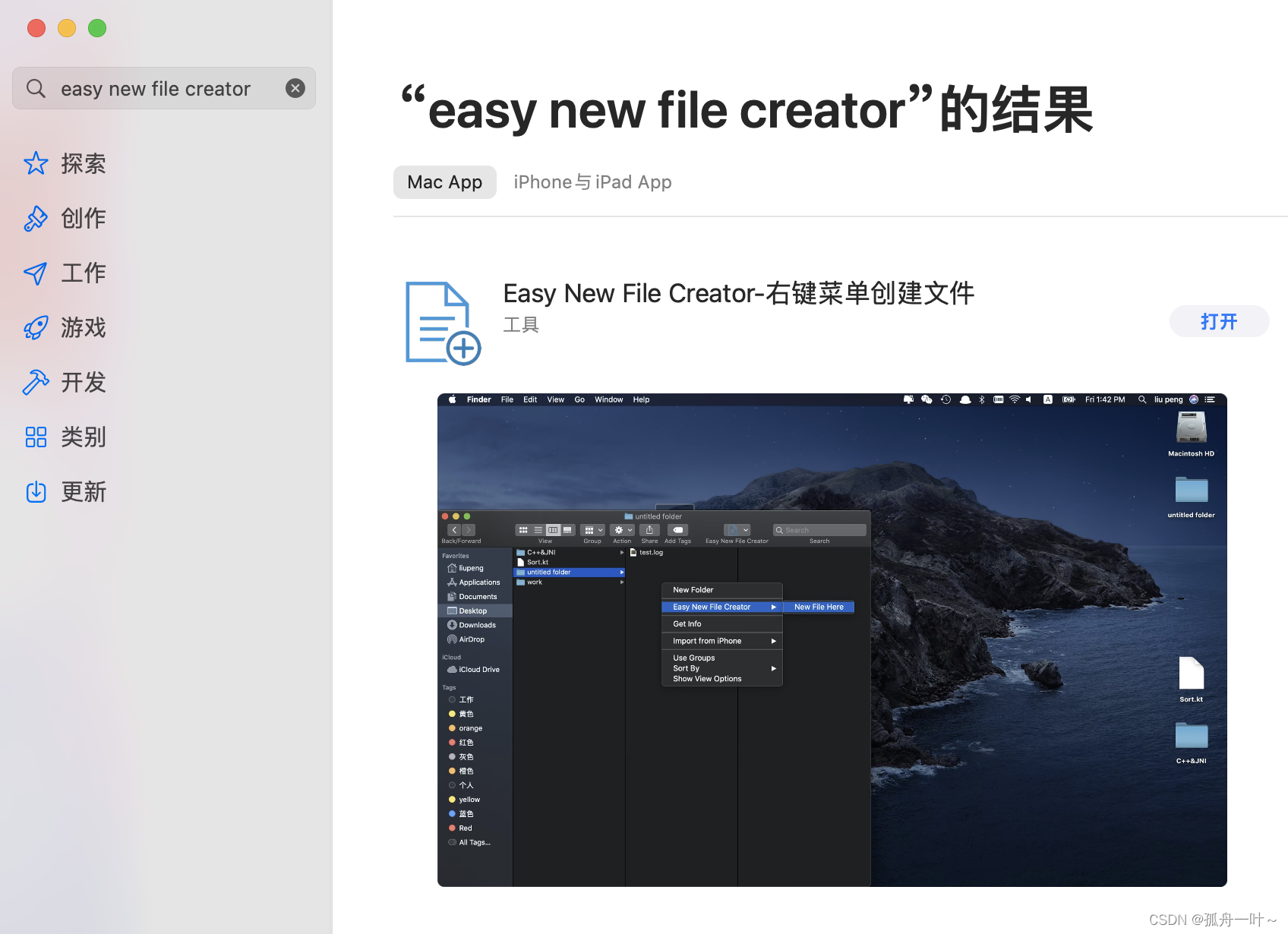Open the Action gear dropdown in the preview Finder toolbar
Image resolution: width=1288 pixels, height=934 pixels.
point(623,530)
